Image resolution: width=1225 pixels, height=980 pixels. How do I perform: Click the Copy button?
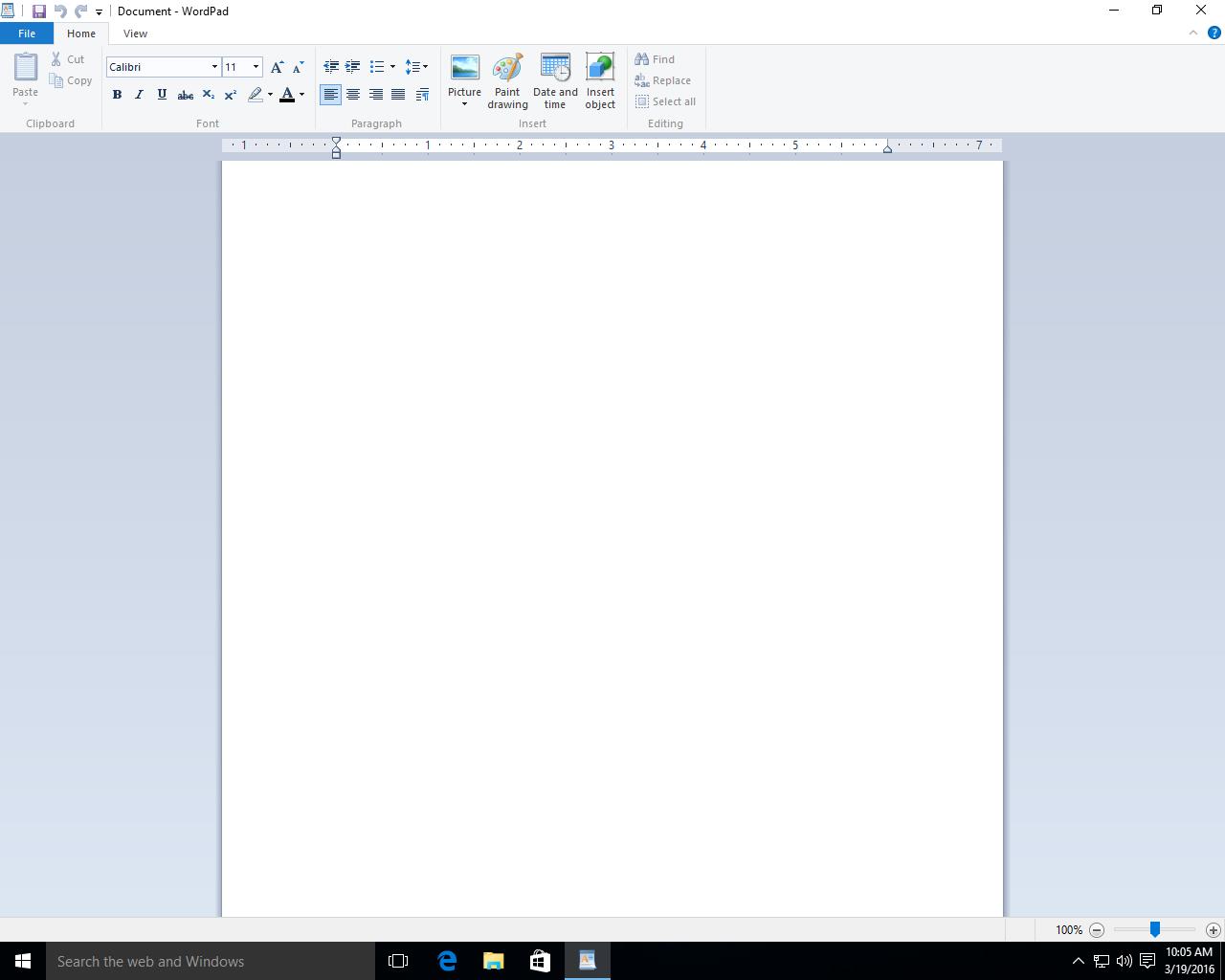(x=72, y=80)
